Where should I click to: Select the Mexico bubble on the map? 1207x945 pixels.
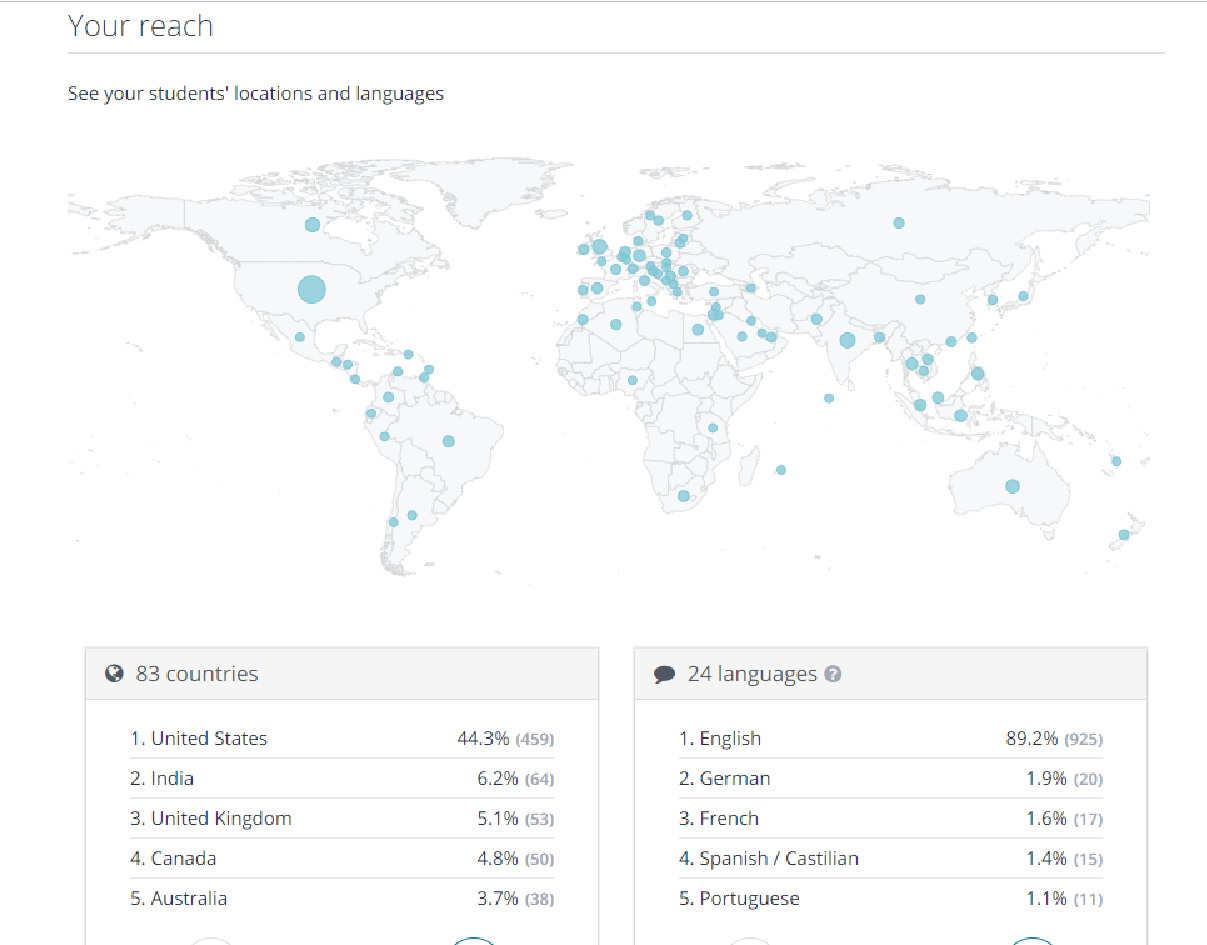click(x=299, y=337)
